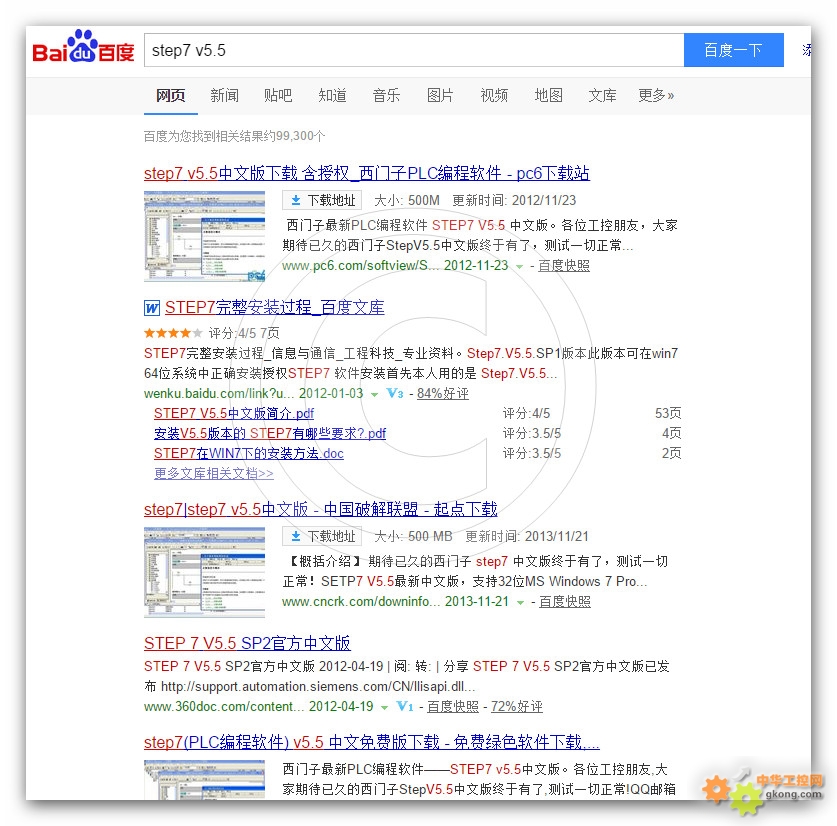
Task: Click the cncrk result screenshot thumbnail
Action: coord(204,572)
